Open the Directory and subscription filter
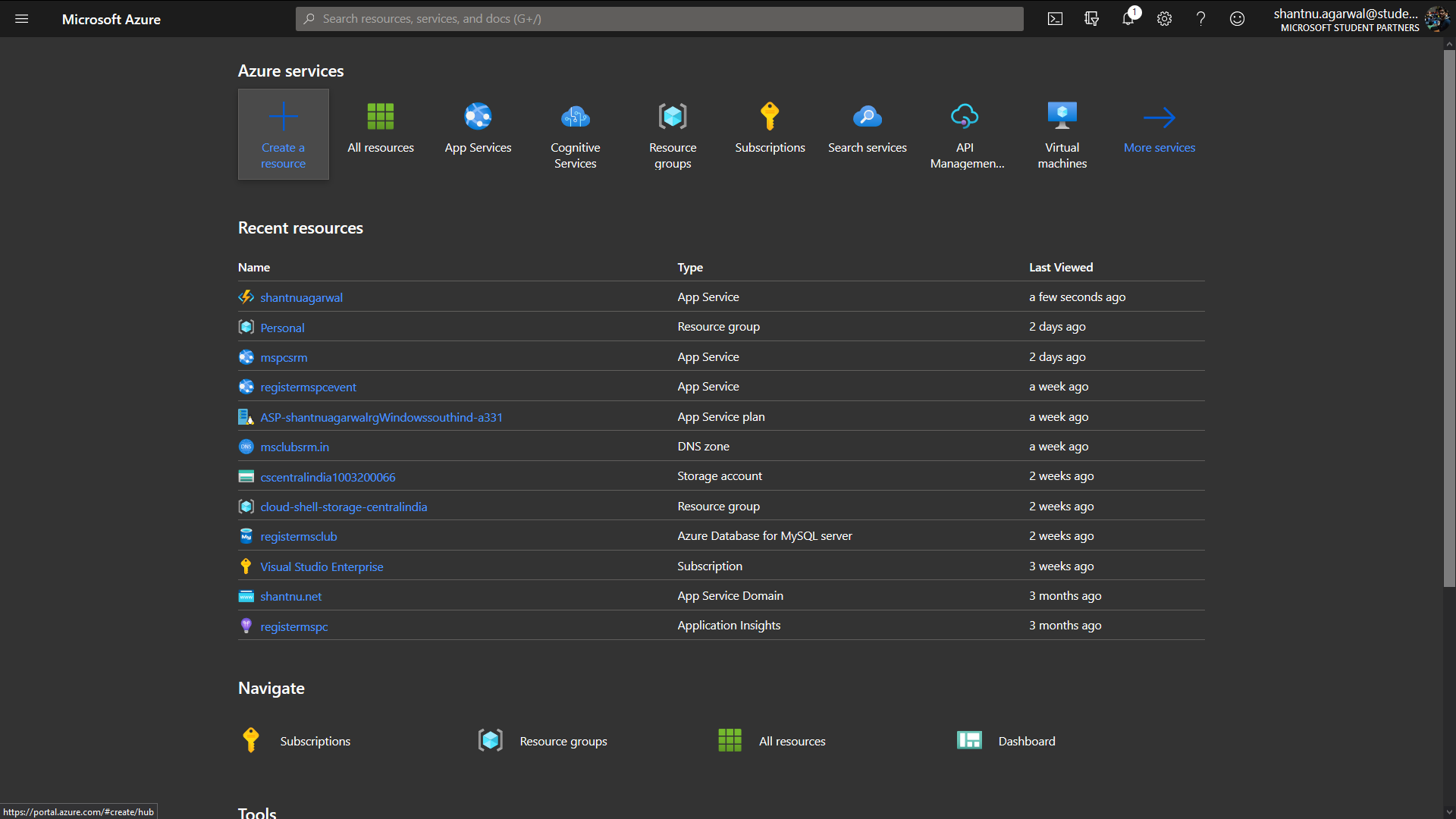The image size is (1456, 819). click(1091, 18)
